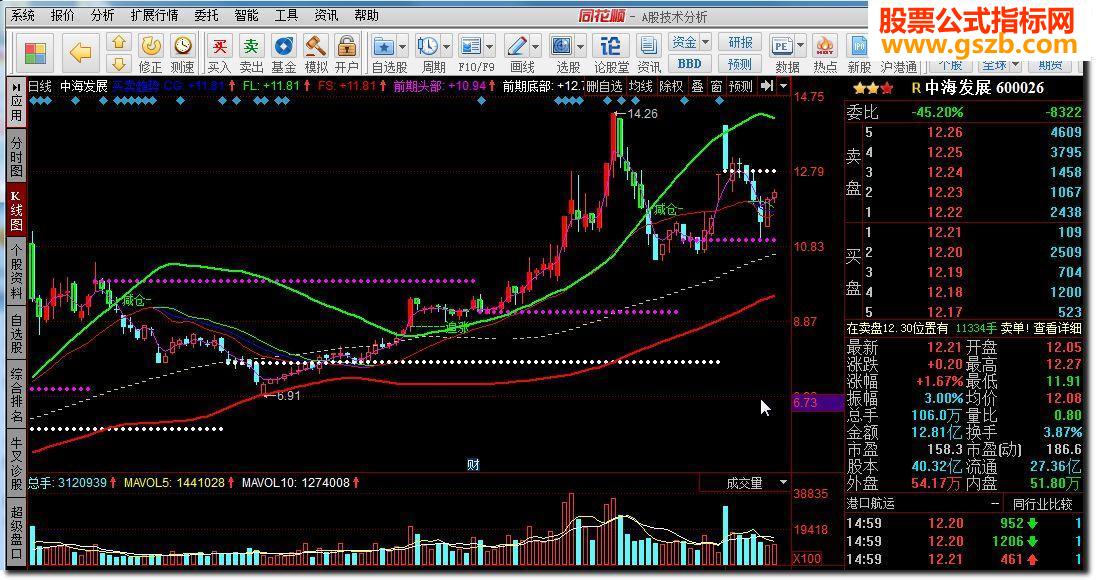Click the yellow down arrow icon
This screenshot has height=580, width=1096.
click(x=119, y=64)
